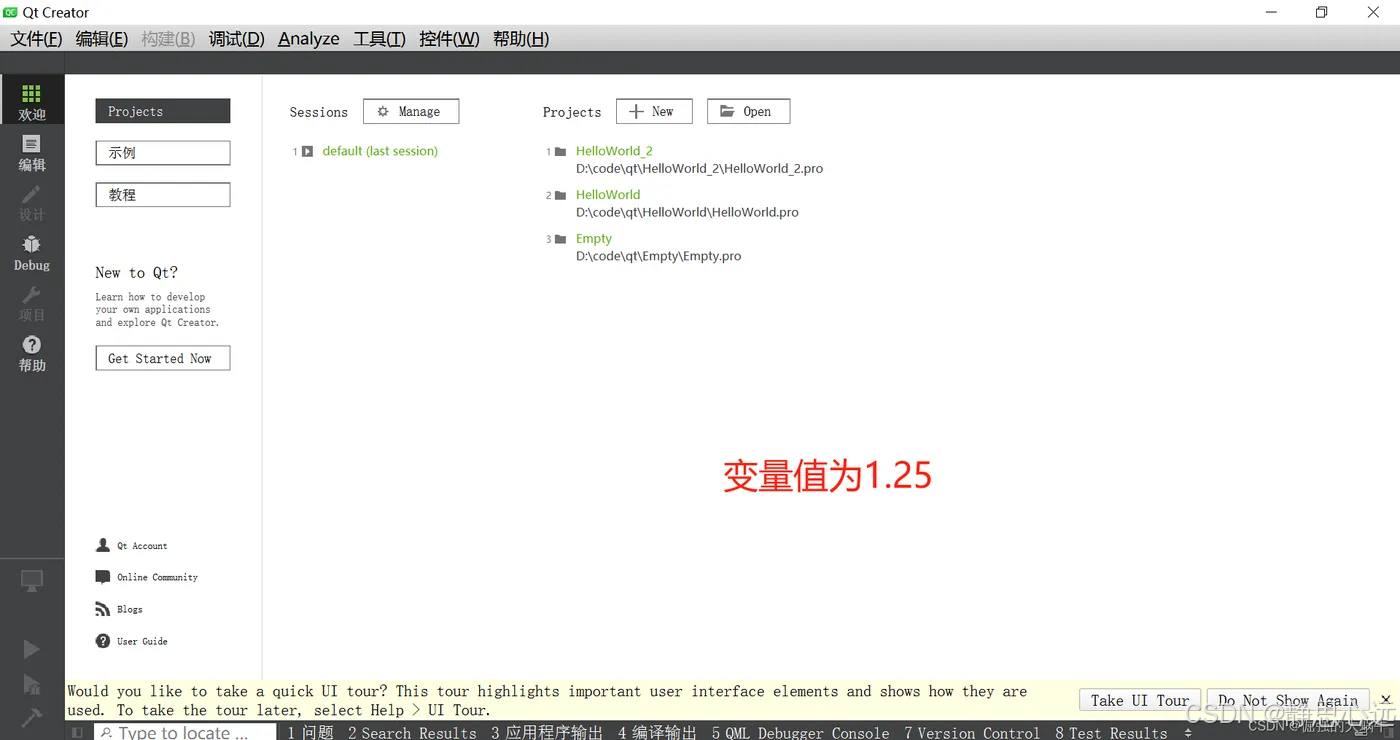Viewport: 1400px width, 740px height.
Task: Click the Open project button
Action: 748,111
